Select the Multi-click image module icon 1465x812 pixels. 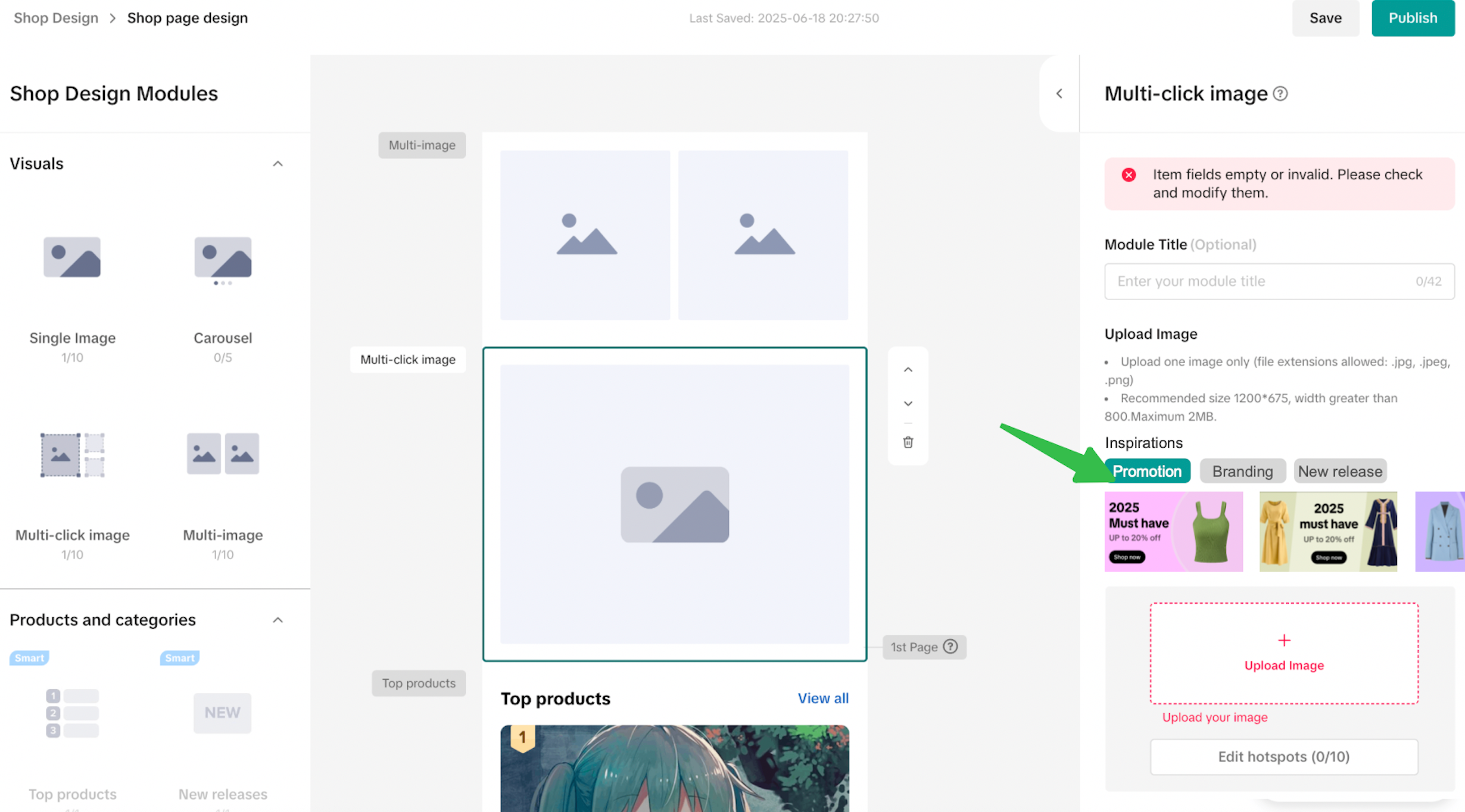pyautogui.click(x=72, y=455)
